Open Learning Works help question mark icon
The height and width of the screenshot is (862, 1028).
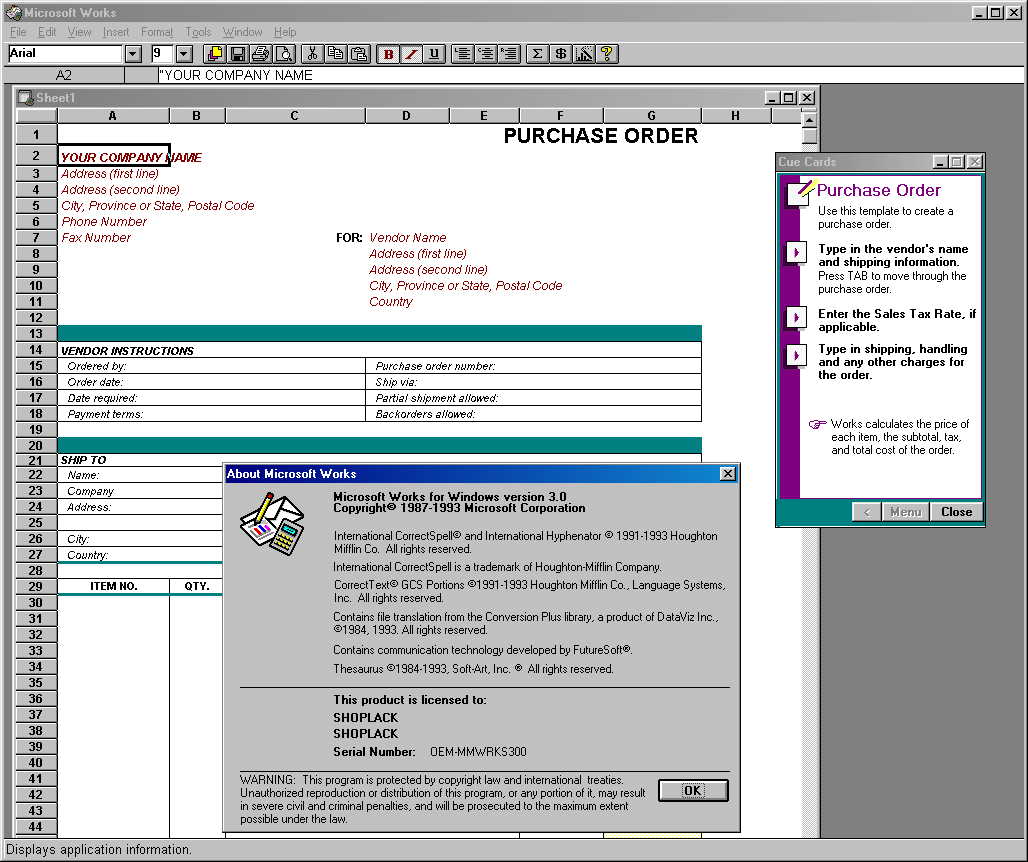607,54
